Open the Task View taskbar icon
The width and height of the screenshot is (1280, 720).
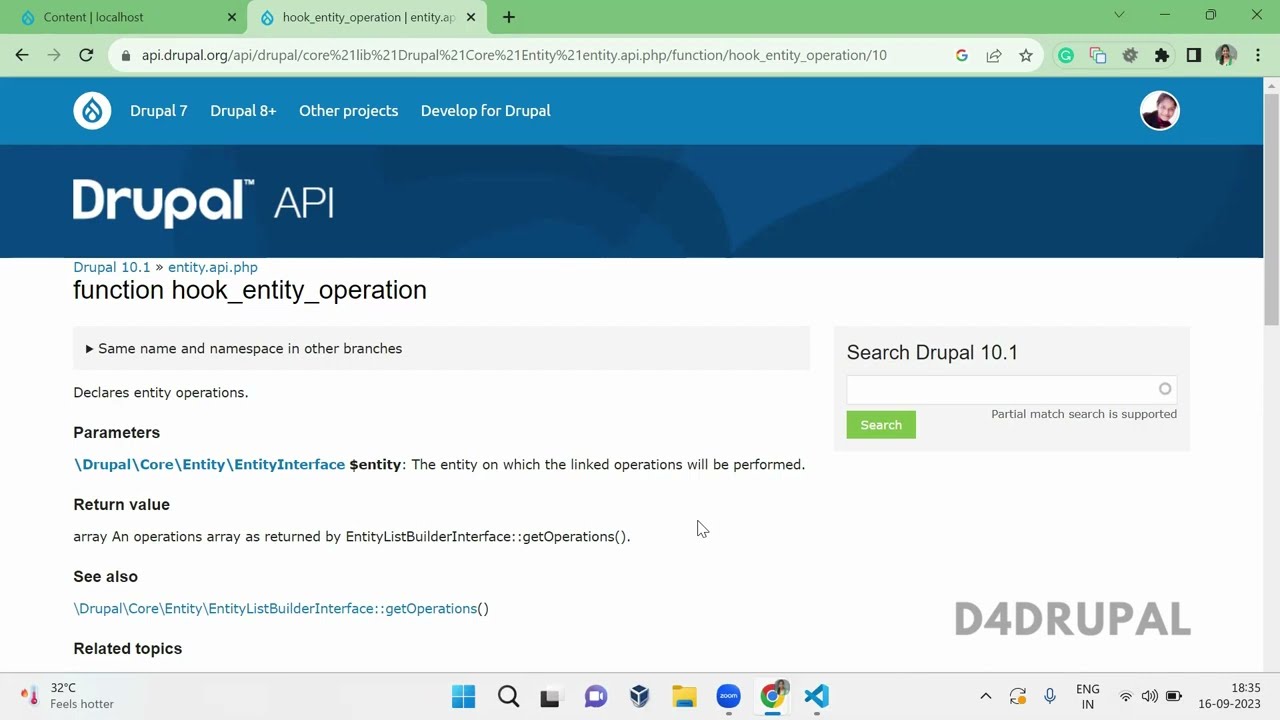pyautogui.click(x=550, y=696)
